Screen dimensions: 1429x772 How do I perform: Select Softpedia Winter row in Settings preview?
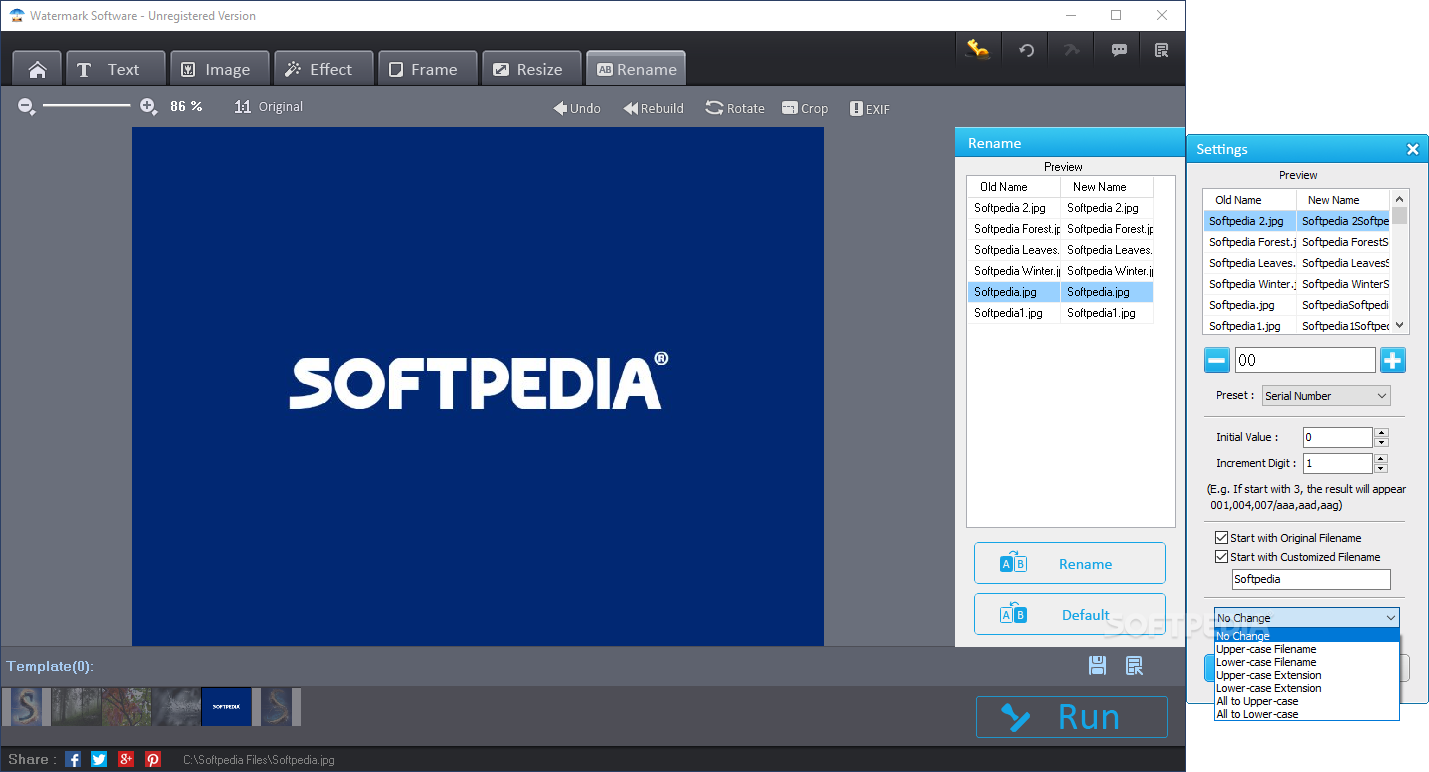coord(1297,284)
